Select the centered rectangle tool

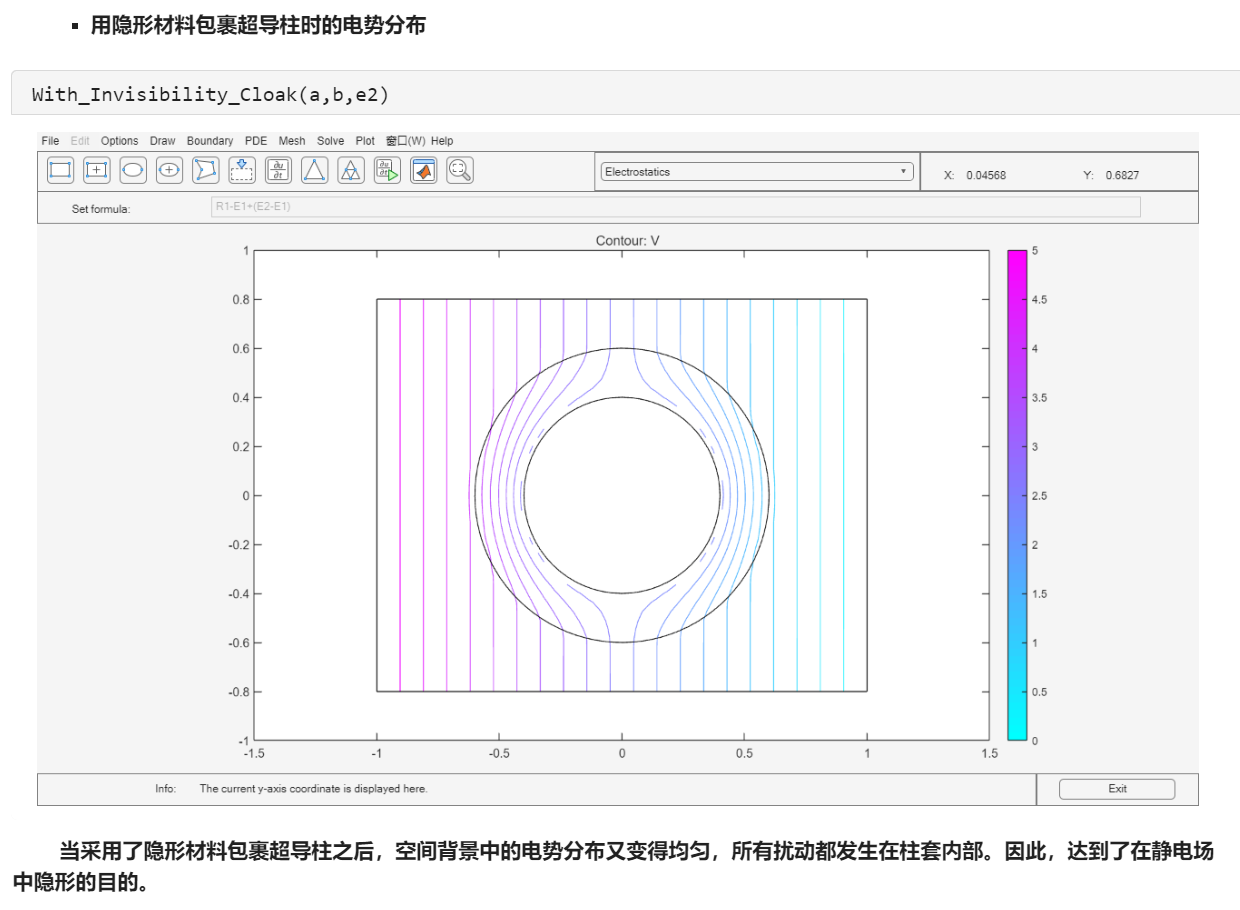point(96,170)
